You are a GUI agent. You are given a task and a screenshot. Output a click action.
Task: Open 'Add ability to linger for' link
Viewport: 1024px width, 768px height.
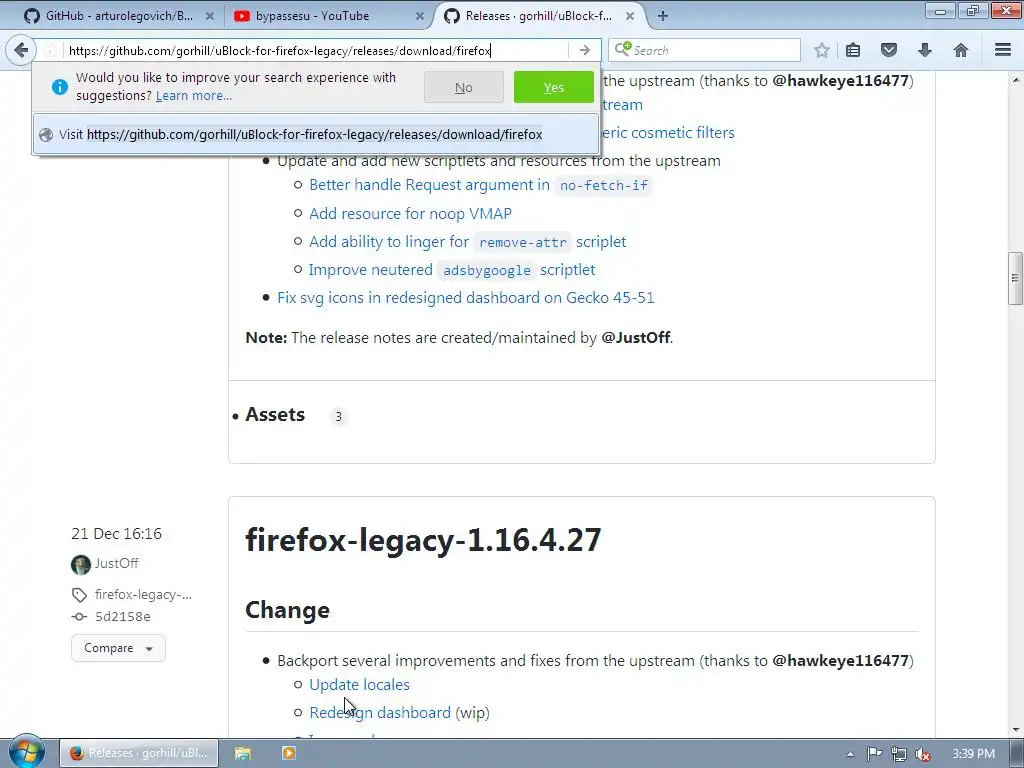point(389,242)
